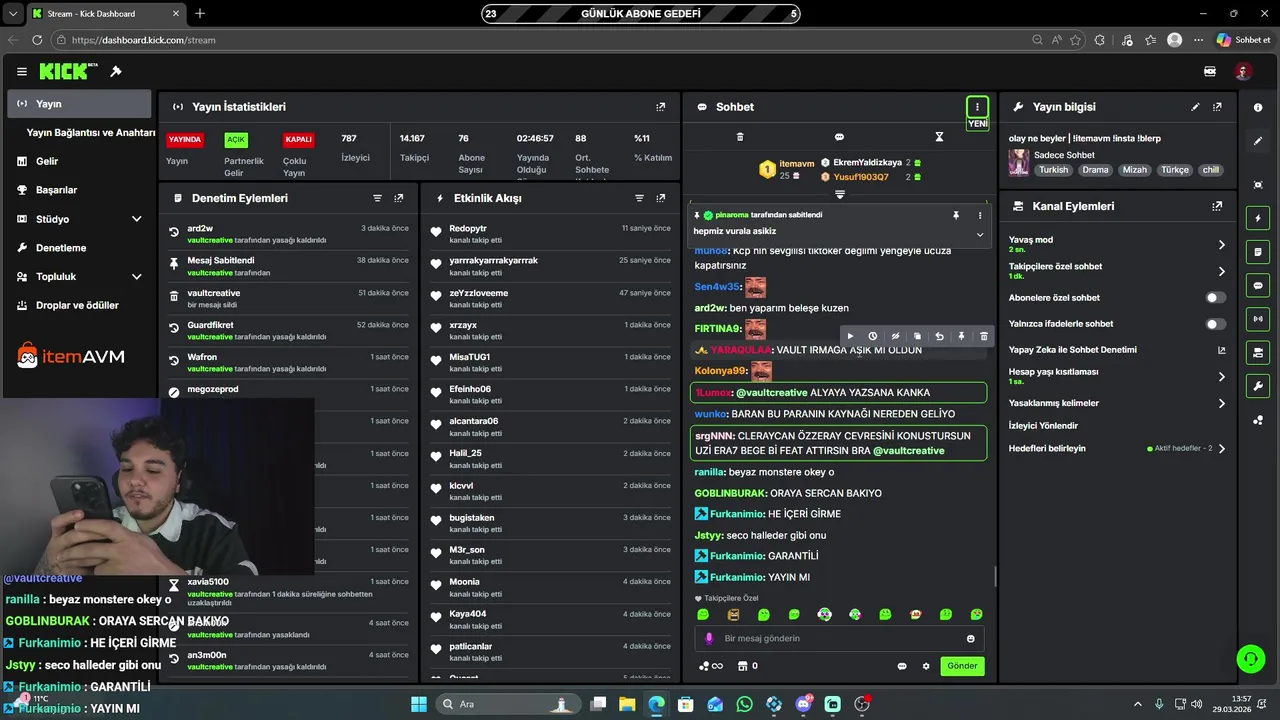Click the KAPALI Çoklu Yayın badge
Viewport: 1280px width, 720px height.
point(298,140)
